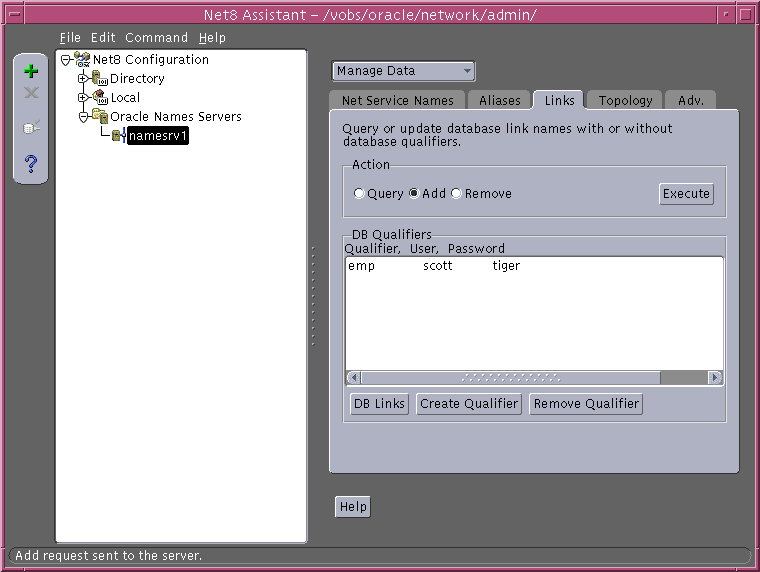Screen dimensions: 760x572
Task: Open the Manage Data dropdown
Action: tap(403, 71)
